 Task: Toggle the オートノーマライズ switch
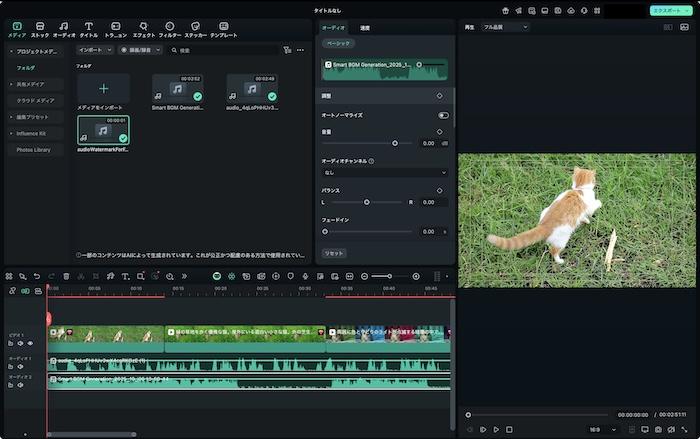[443, 115]
